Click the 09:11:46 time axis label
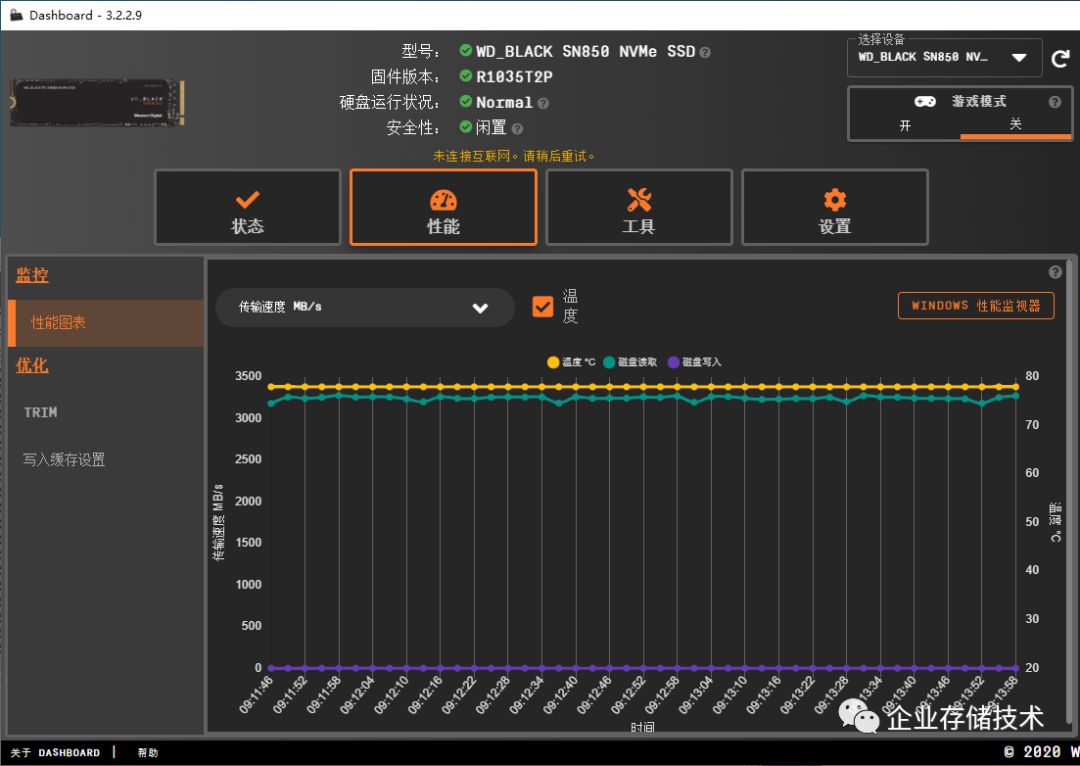Screen dimensions: 1080x766 (257, 694)
